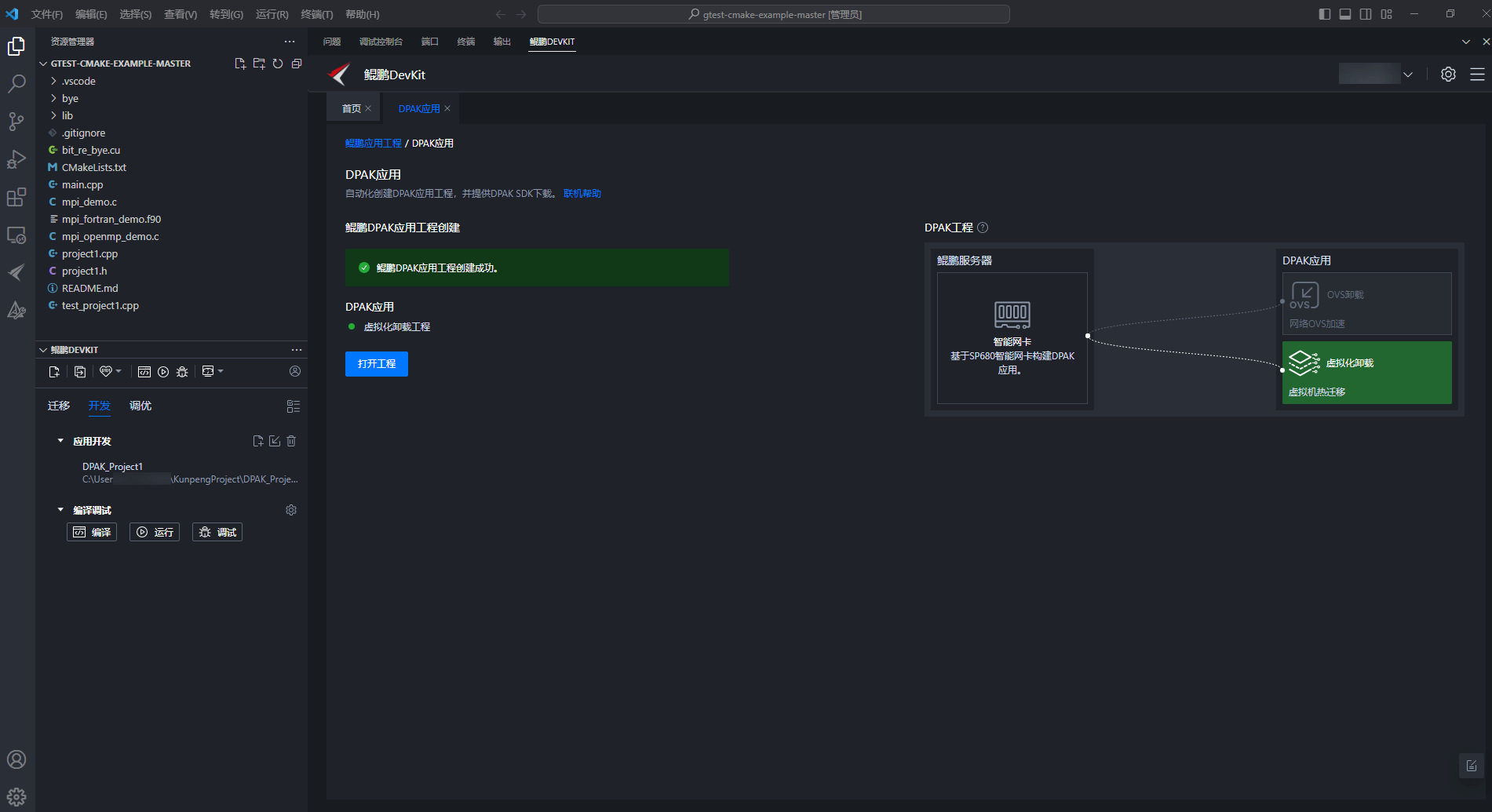
Task: Open Run and Debug view in activity bar
Action: tap(16, 159)
